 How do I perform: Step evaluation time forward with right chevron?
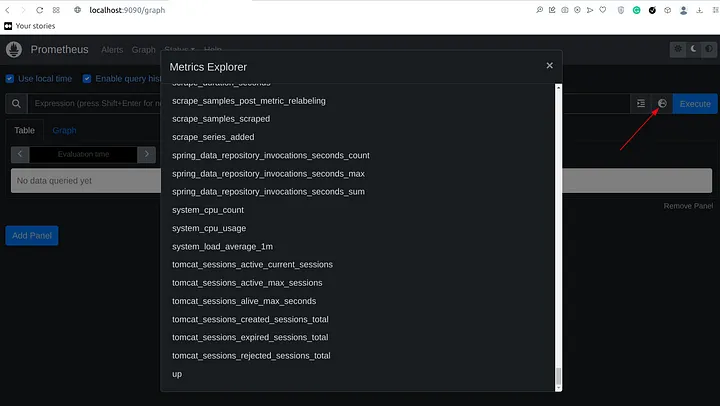pyautogui.click(x=146, y=154)
